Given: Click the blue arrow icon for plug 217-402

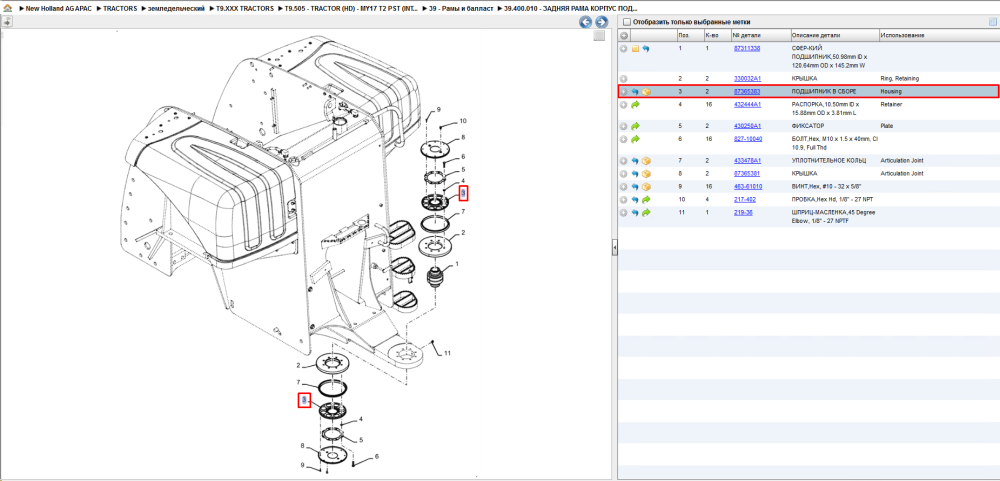Looking at the screenshot, I should [635, 200].
